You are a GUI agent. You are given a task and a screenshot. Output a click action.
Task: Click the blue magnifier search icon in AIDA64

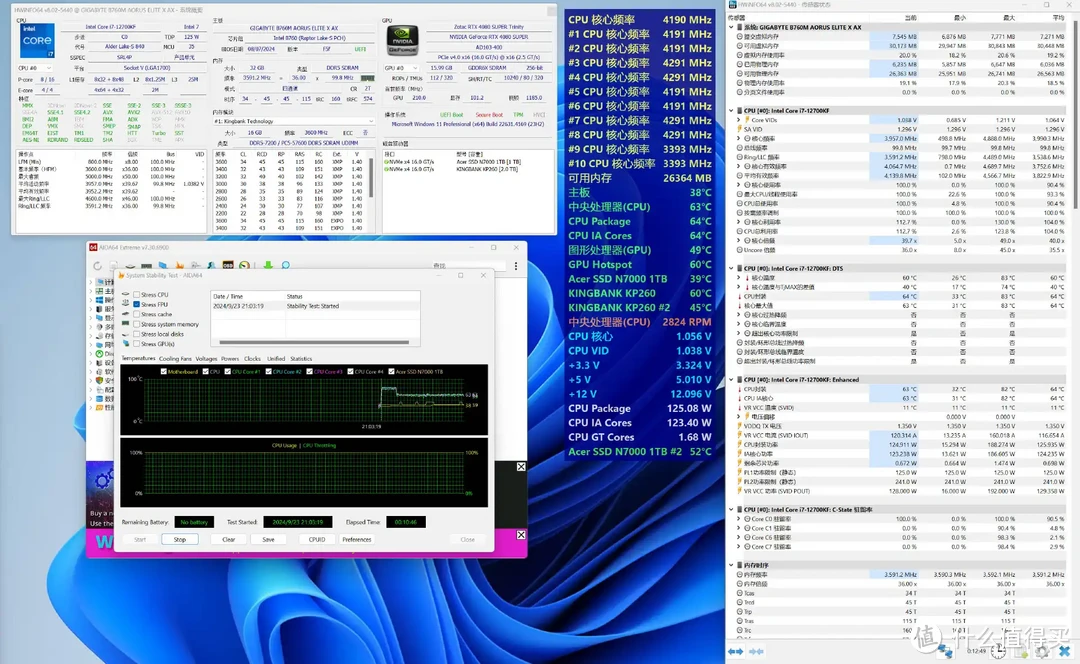coord(286,265)
